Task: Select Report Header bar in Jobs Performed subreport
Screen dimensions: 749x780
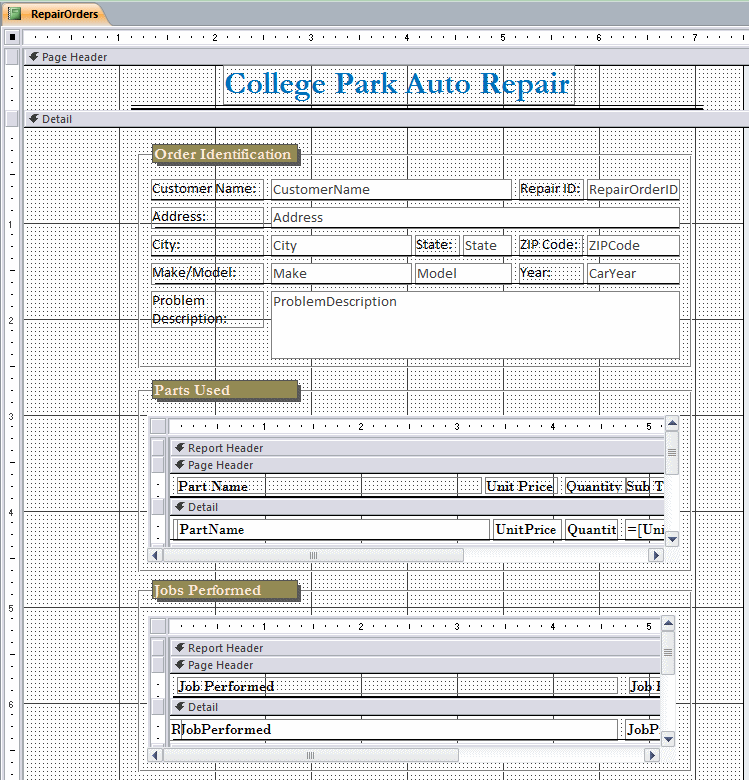Action: tap(415, 648)
